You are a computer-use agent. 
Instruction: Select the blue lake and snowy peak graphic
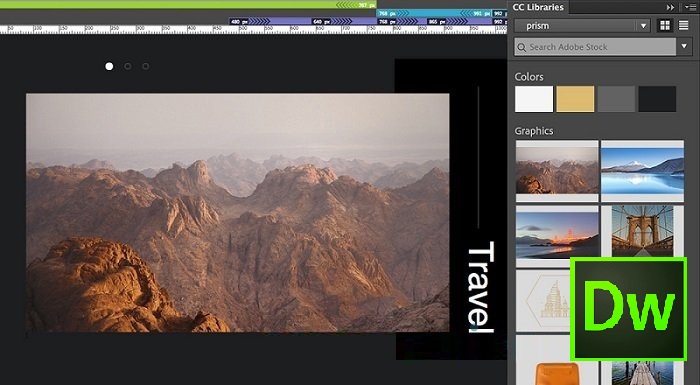642,171
